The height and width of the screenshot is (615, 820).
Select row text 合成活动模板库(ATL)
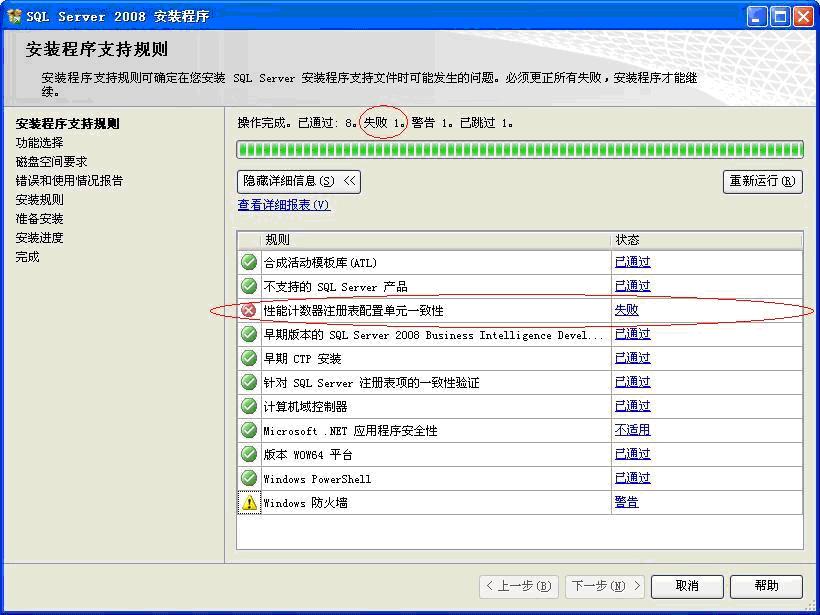[320, 263]
